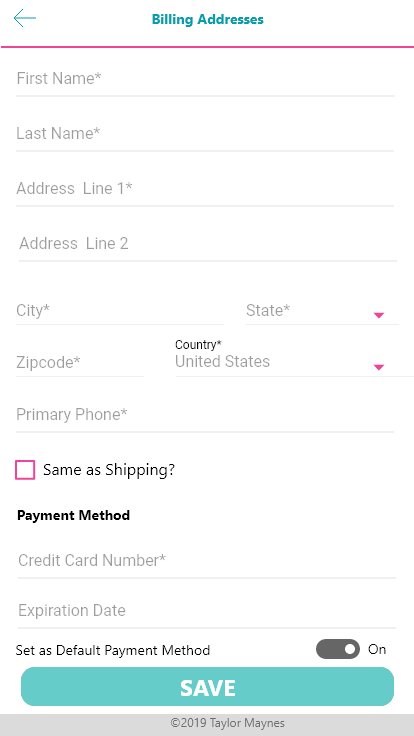The image size is (414, 736).
Task: Focus the Last Name field
Action: 205,134
